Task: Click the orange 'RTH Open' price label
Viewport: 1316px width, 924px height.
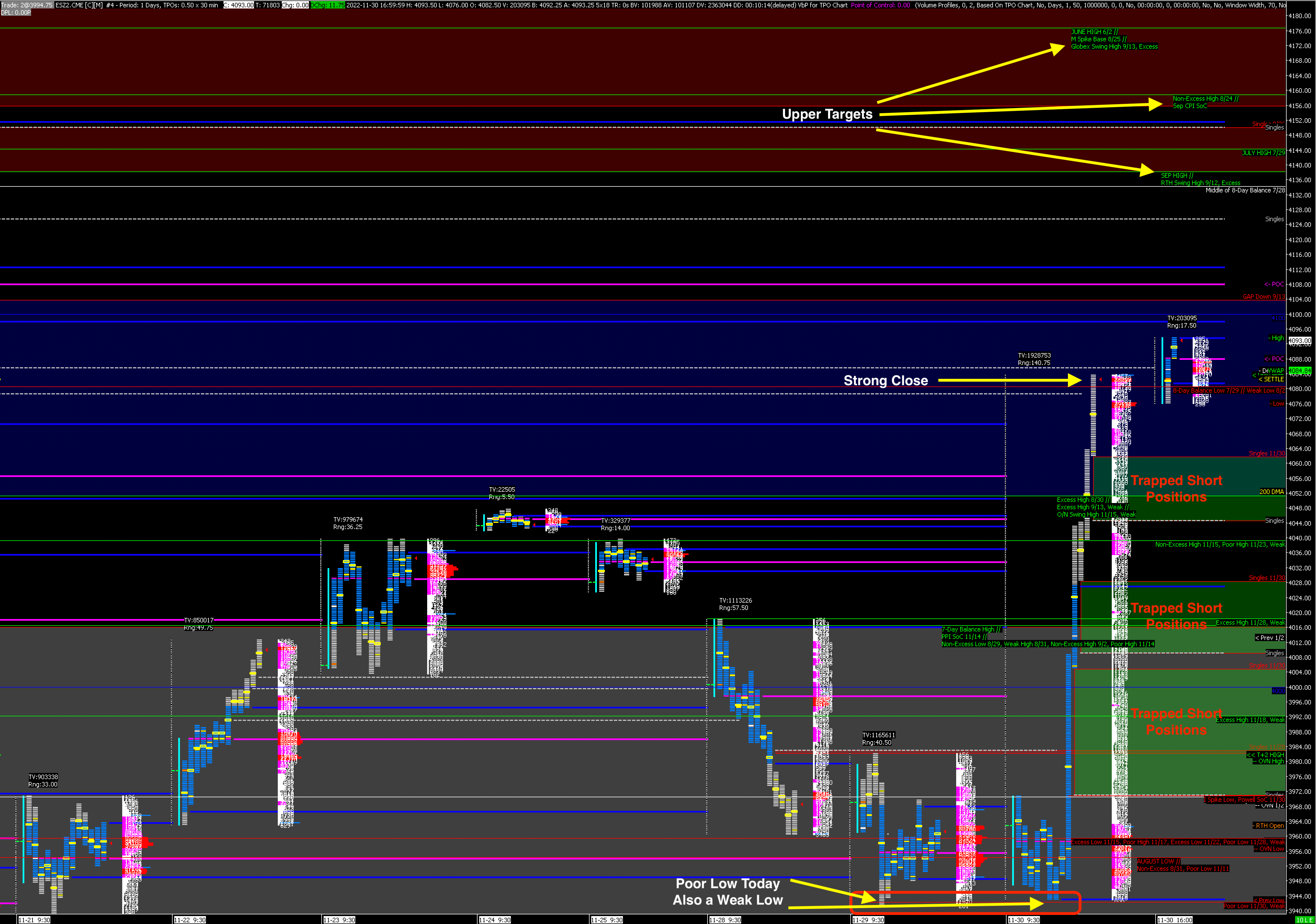Action: pos(1269,826)
